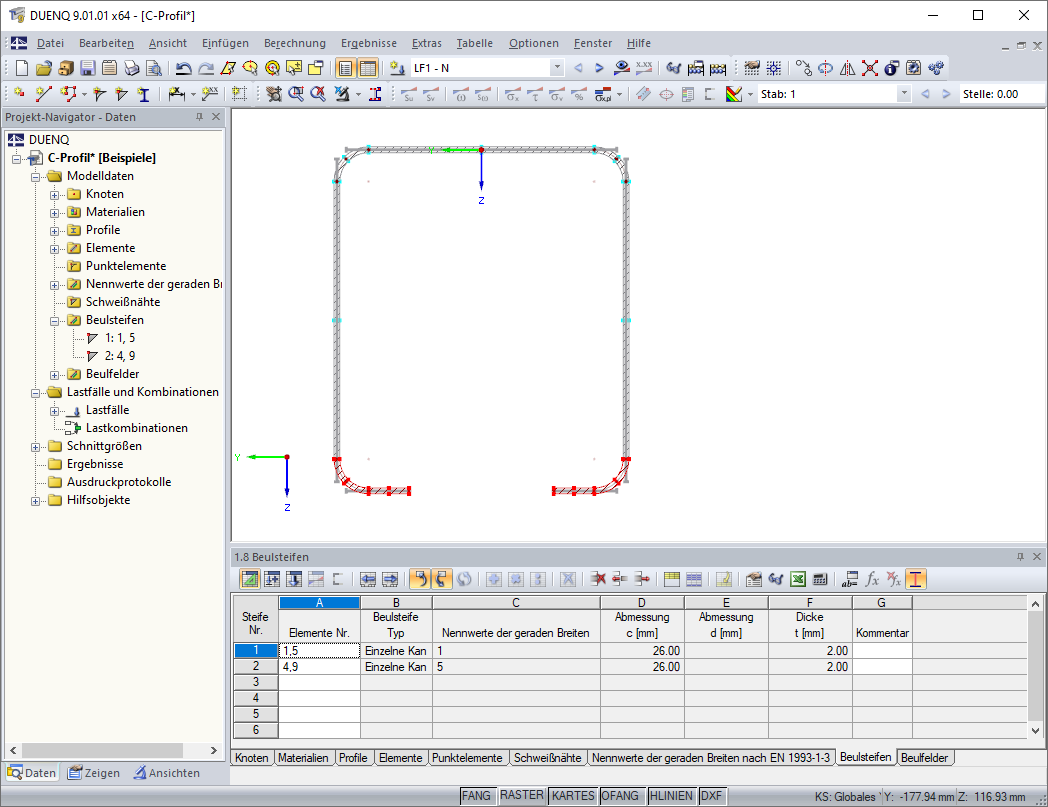Click the sigma x stress result icon
The width and height of the screenshot is (1048, 807).
[513, 94]
